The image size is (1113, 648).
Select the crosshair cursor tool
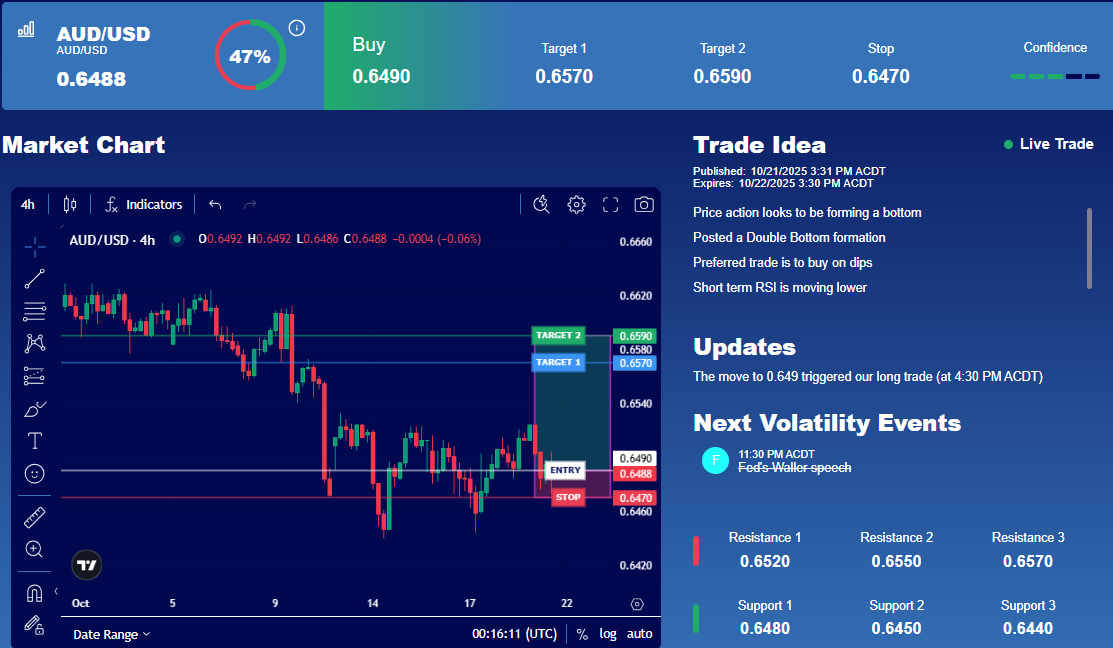tap(35, 246)
